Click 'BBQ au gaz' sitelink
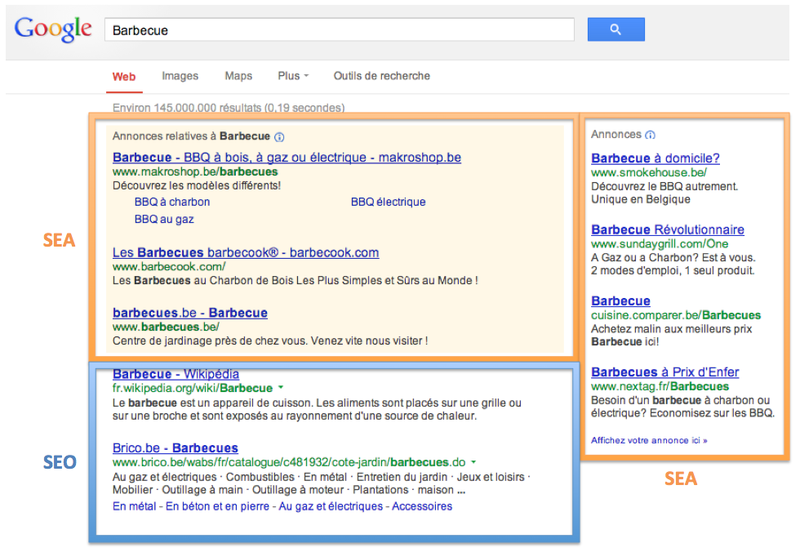 click(164, 219)
